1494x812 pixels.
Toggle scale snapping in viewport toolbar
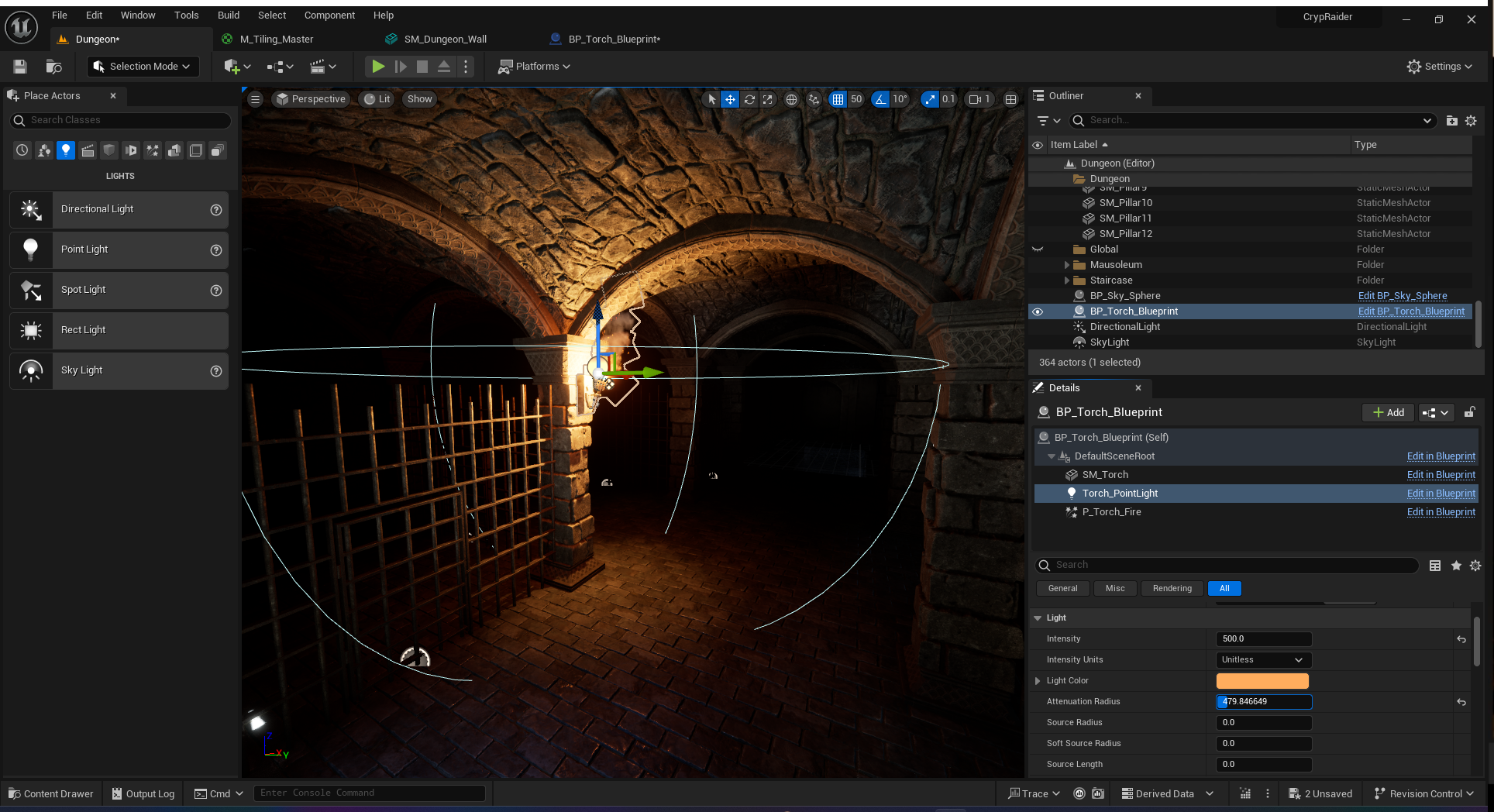(929, 99)
